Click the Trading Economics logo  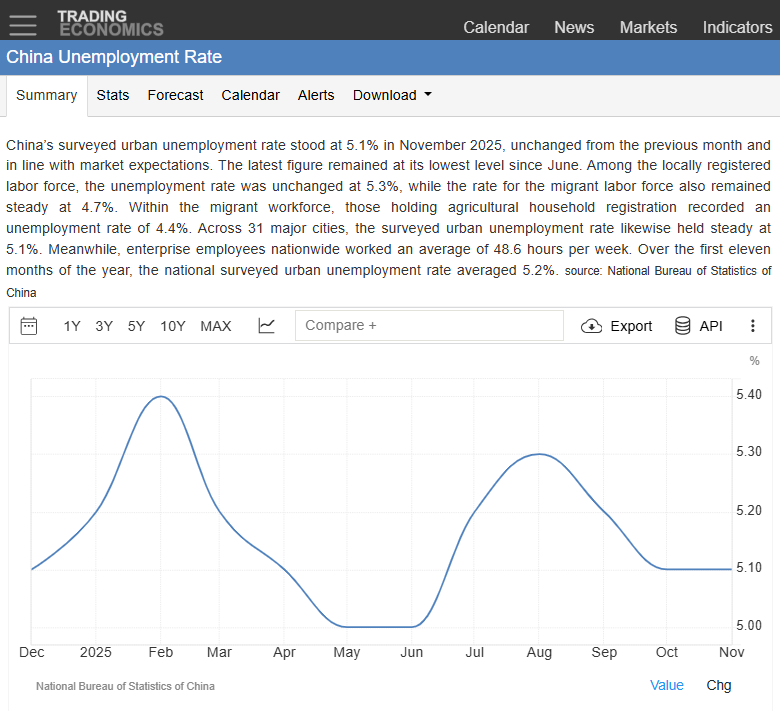pos(110,23)
